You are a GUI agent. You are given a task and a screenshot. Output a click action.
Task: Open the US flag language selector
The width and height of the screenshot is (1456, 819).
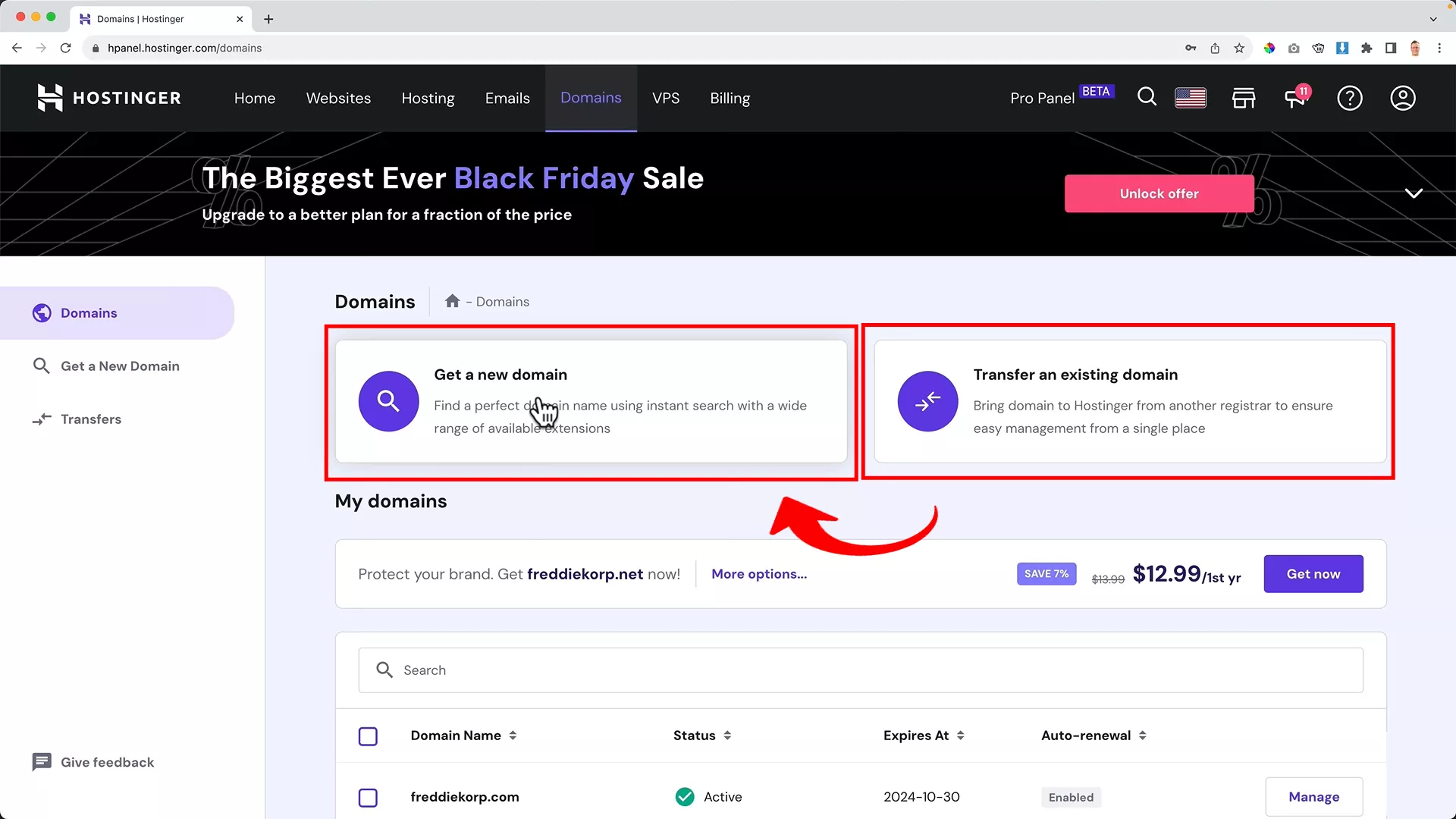click(1191, 98)
